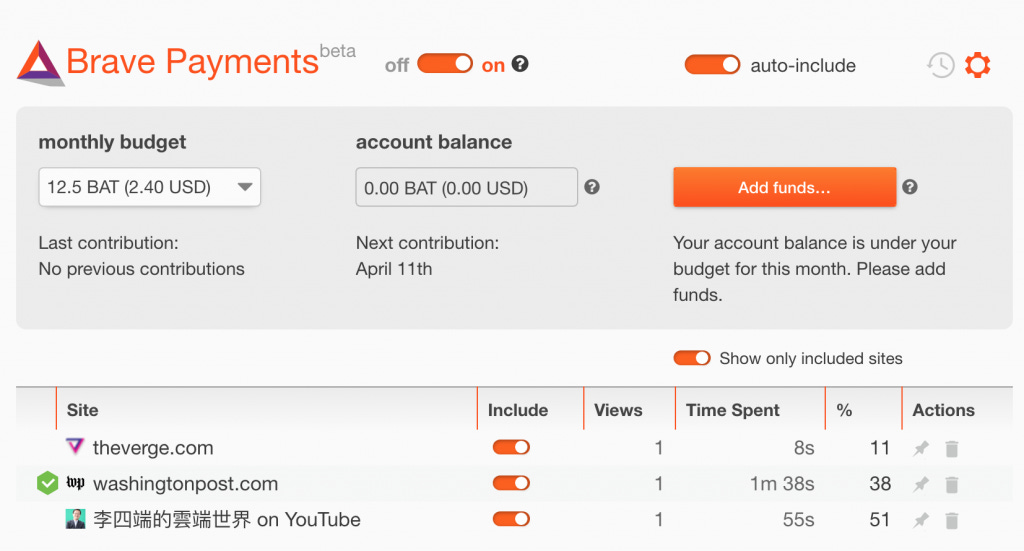Viewport: 1024px width, 551px height.
Task: Click help icon beside Add funds button
Action: click(x=910, y=187)
